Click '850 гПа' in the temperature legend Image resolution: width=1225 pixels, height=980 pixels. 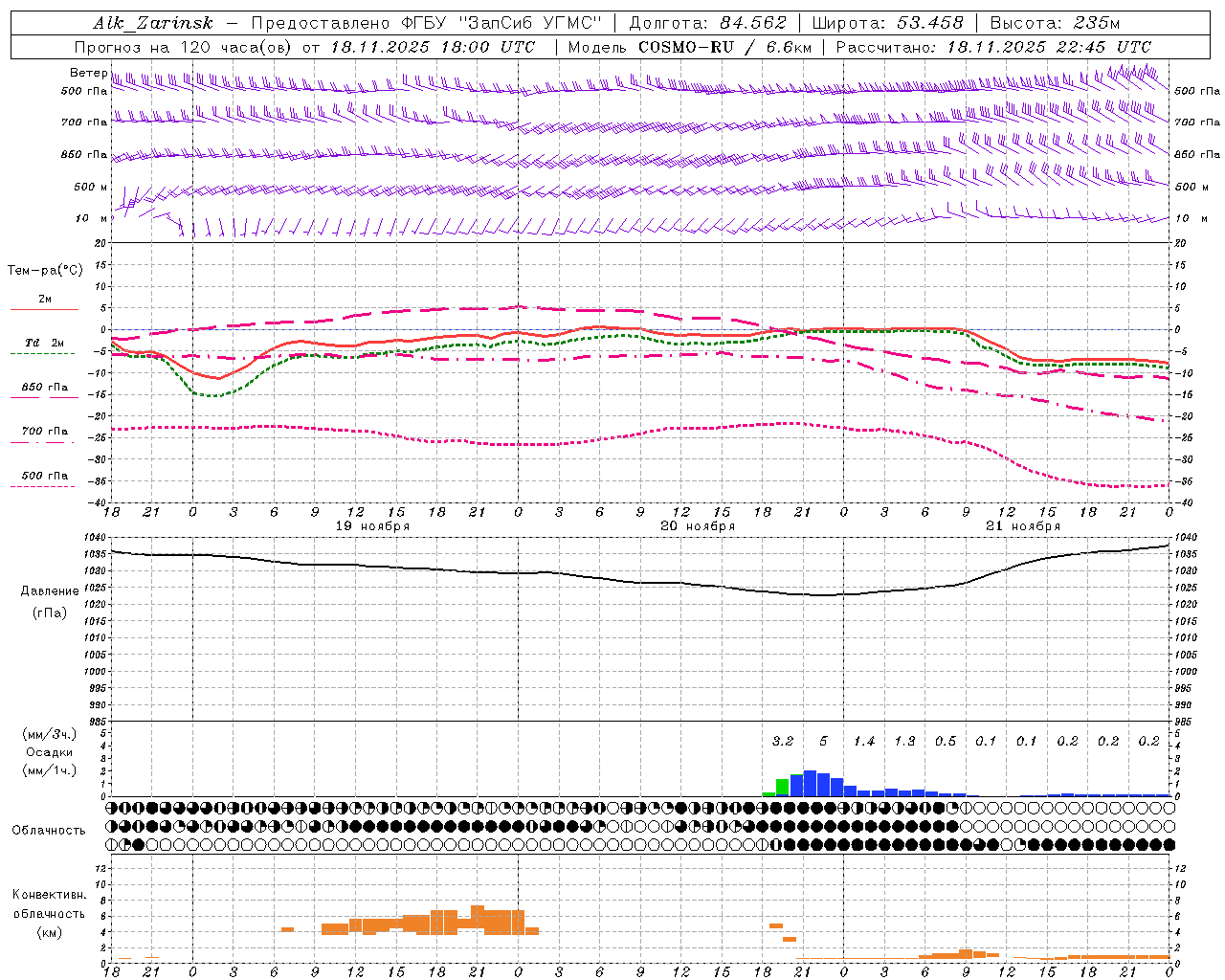(x=45, y=388)
